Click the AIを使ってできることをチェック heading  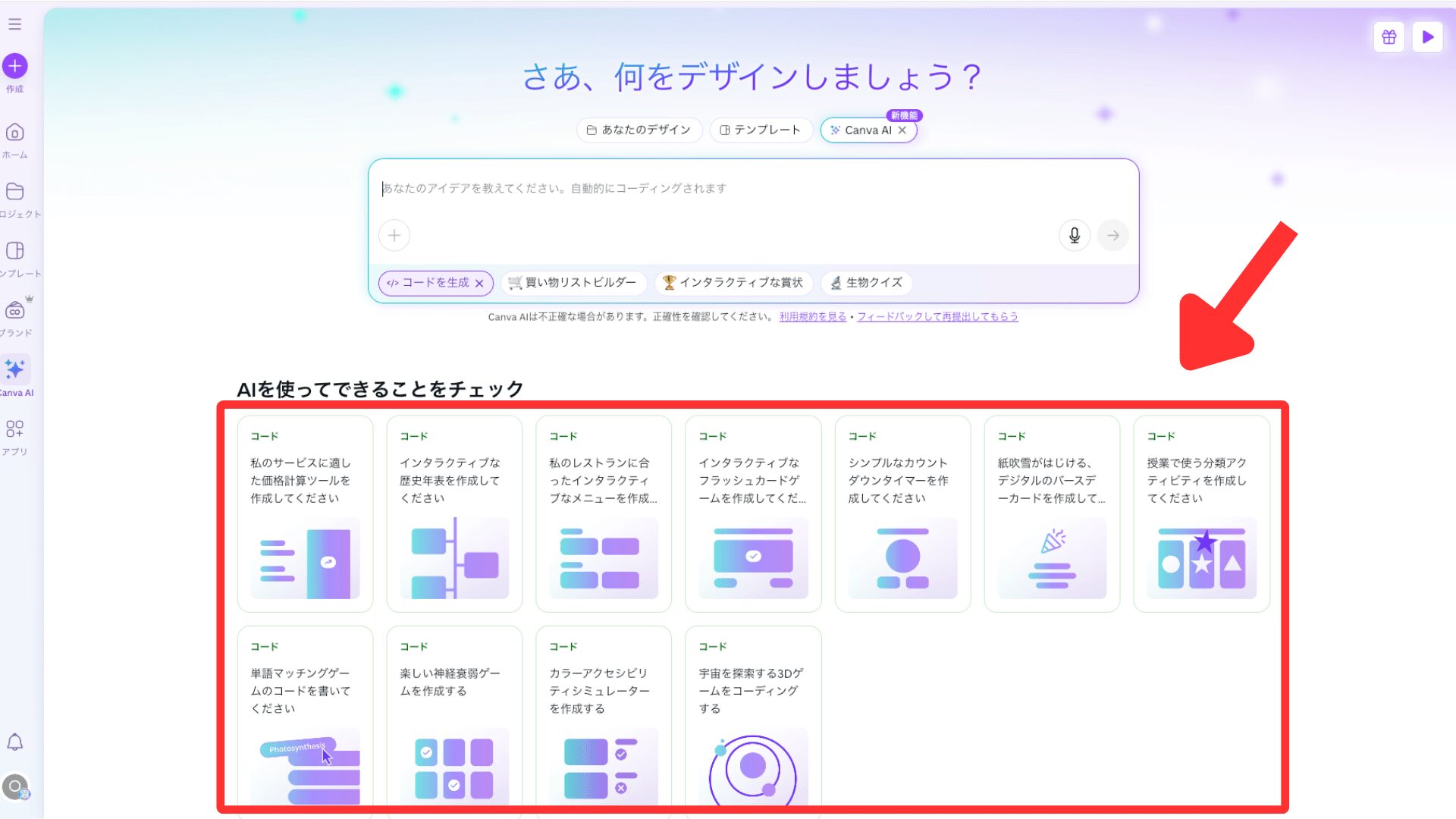point(380,389)
